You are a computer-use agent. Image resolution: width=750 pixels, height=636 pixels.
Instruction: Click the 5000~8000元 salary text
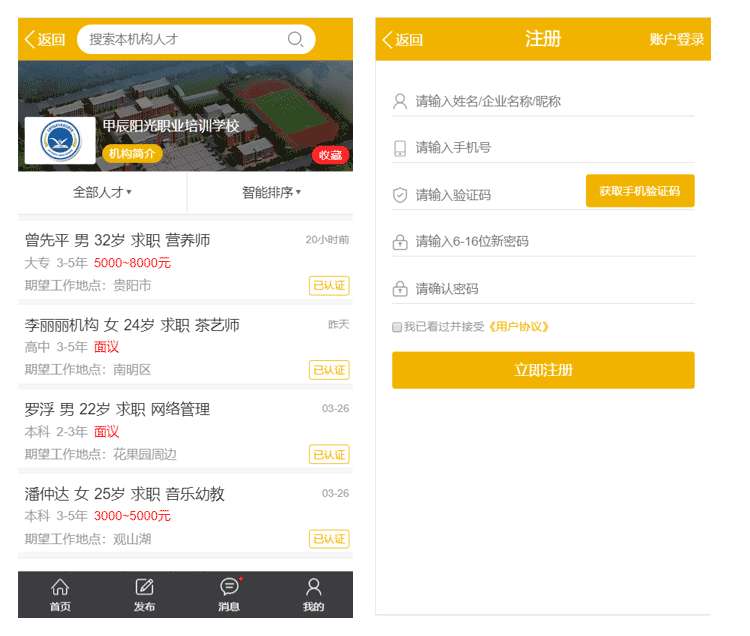point(132,263)
